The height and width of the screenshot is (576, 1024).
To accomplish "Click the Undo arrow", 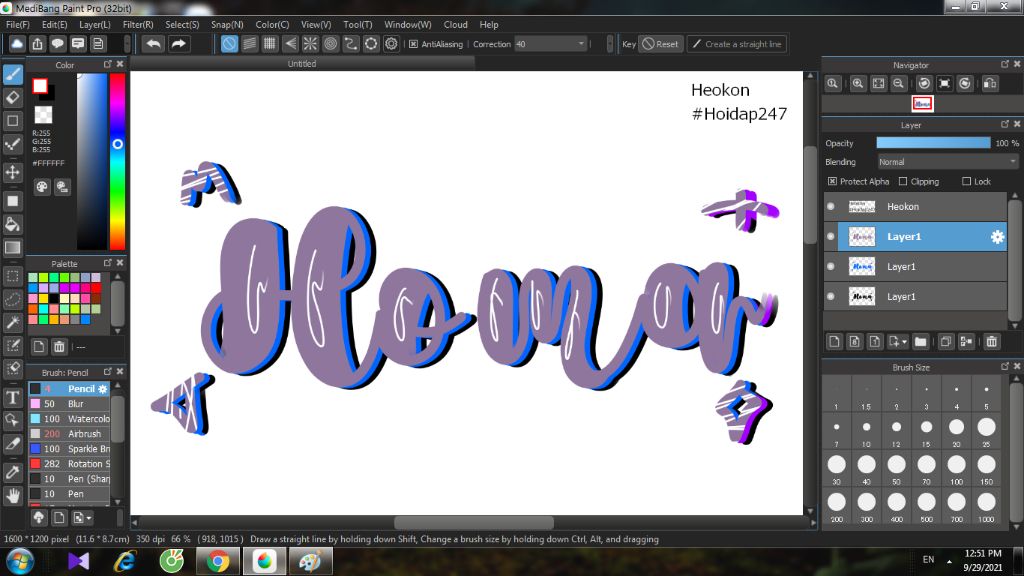I will point(153,44).
